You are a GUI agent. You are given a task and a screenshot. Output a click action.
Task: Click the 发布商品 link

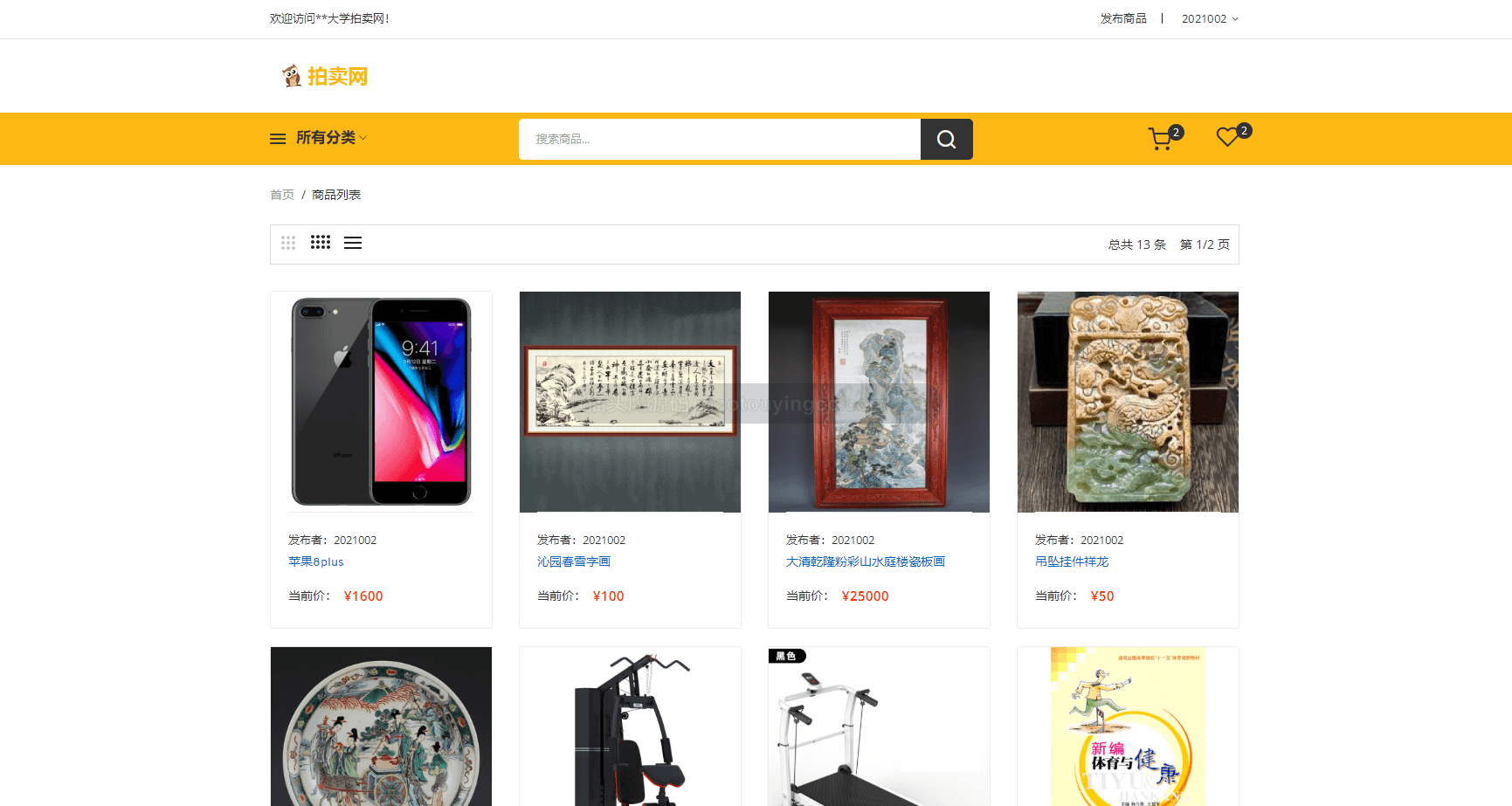coord(1123,19)
